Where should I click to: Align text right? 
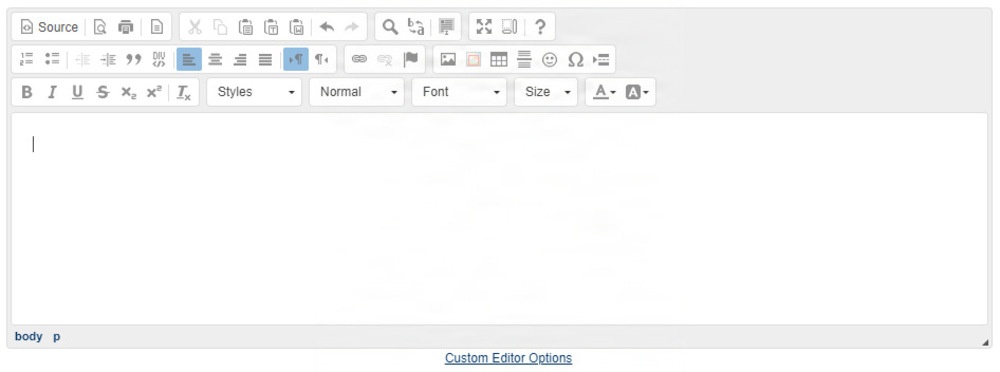(240, 59)
